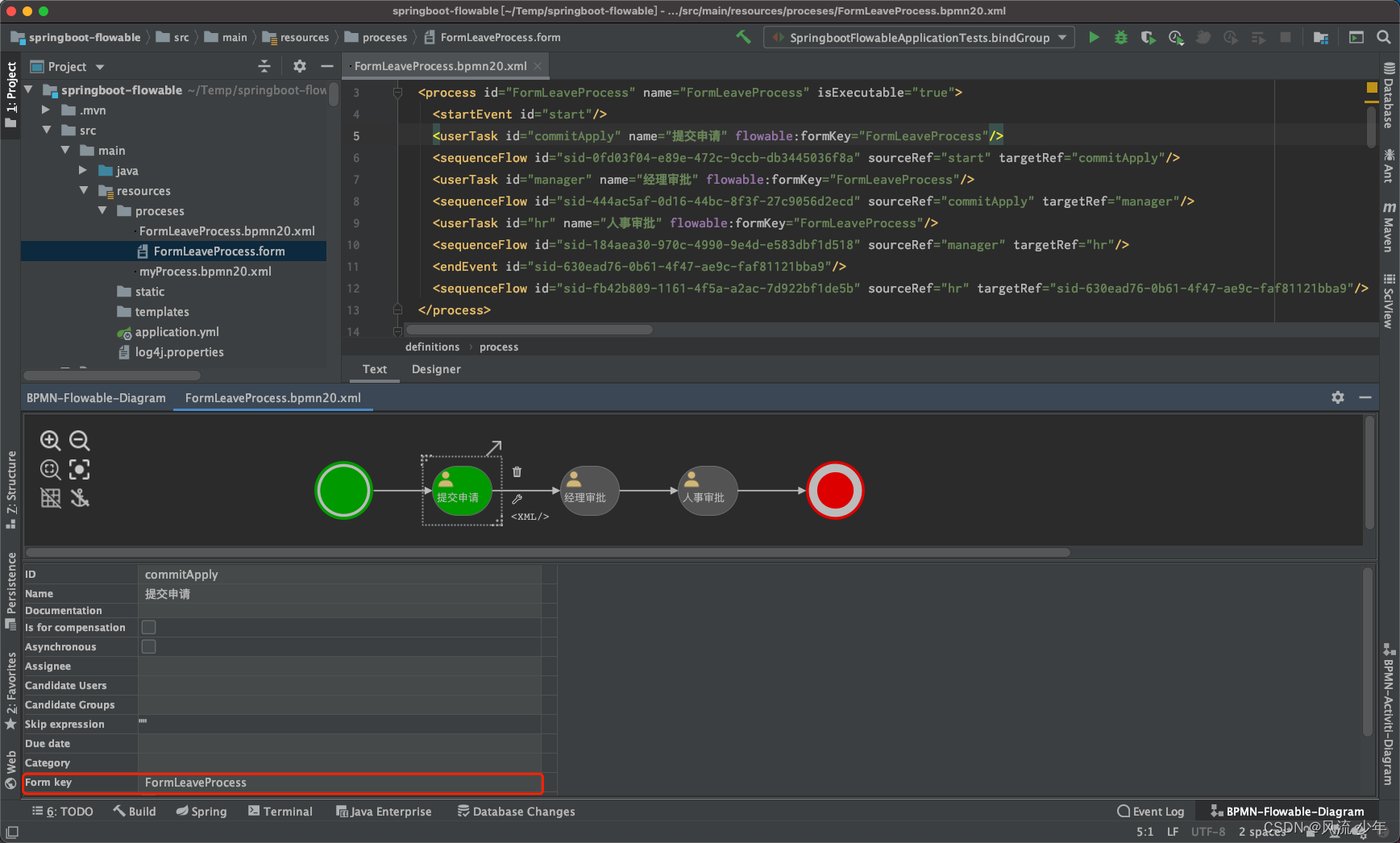Viewport: 1400px width, 843px height.
Task: Expand the java folder
Action: click(x=84, y=170)
